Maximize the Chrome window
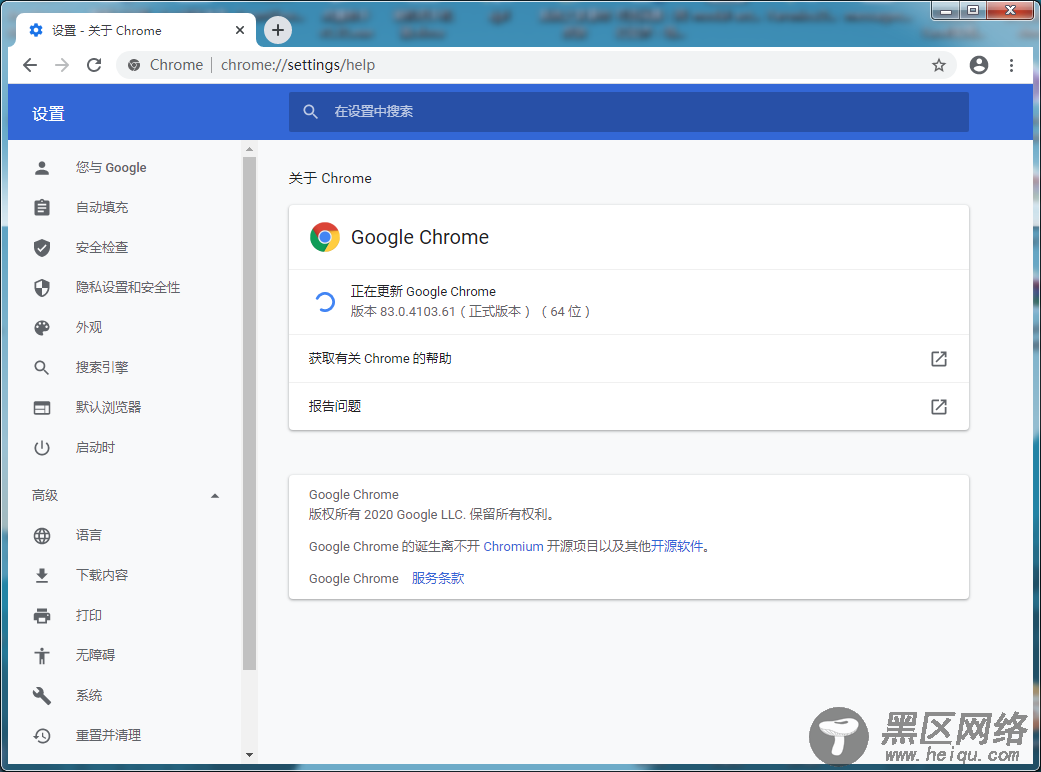The image size is (1041, 772). point(973,11)
